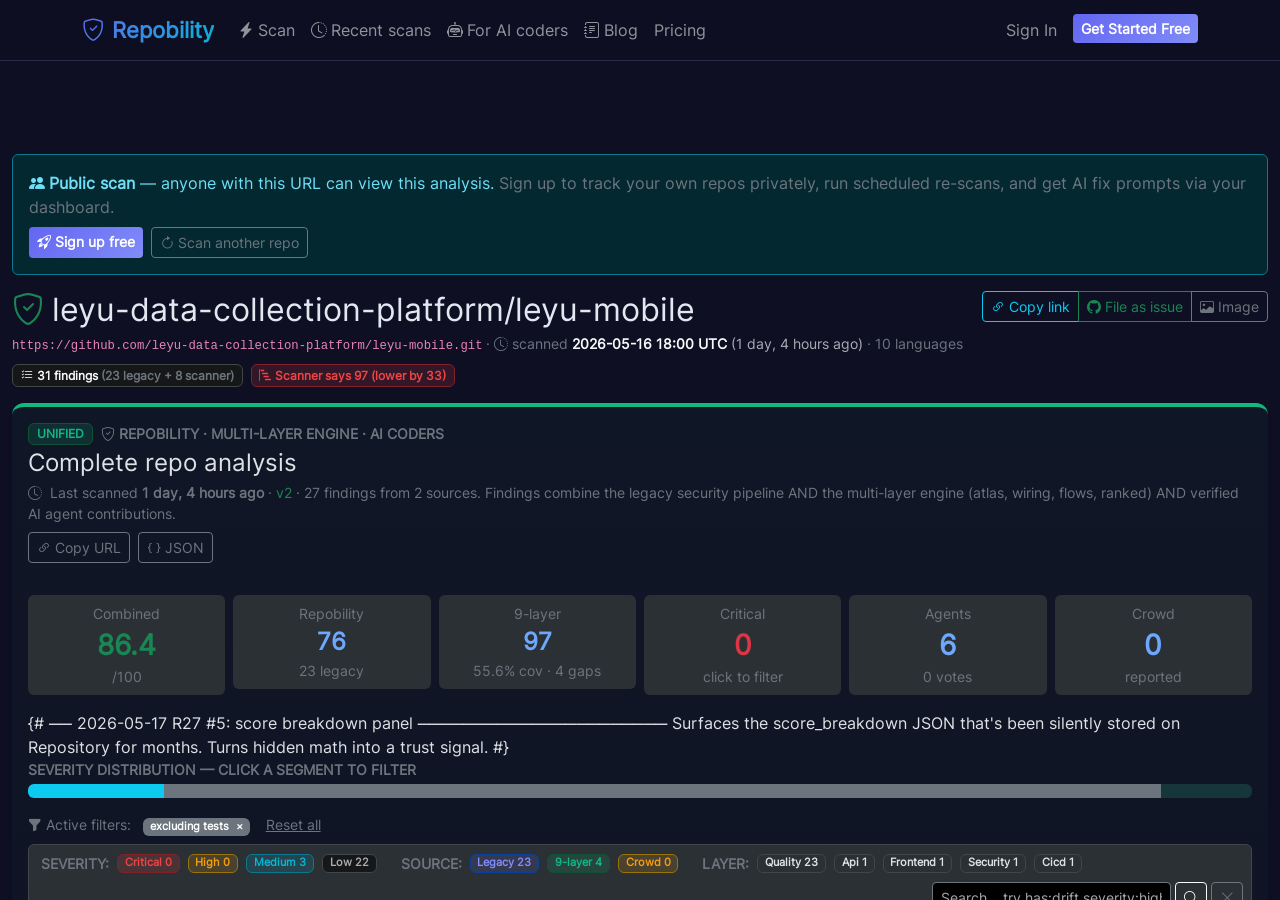Toggle the Frontend 1 layer filter
1280x900 pixels.
(917, 863)
